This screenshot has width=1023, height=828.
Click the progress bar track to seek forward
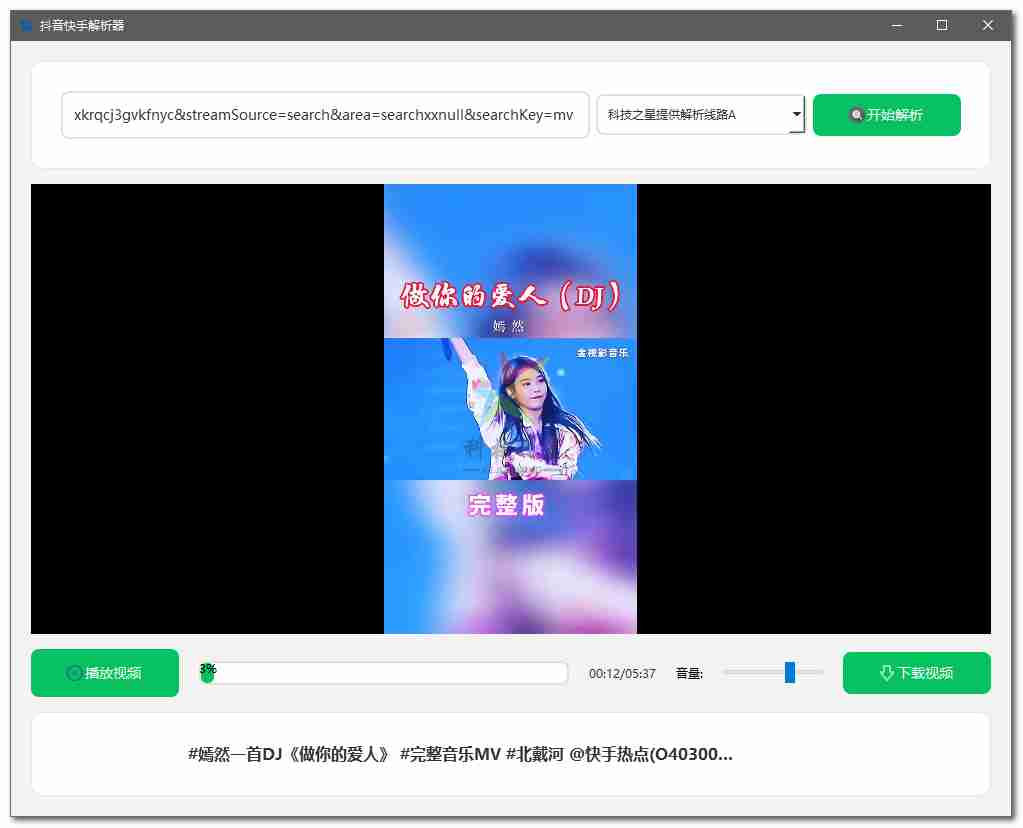[x=400, y=673]
